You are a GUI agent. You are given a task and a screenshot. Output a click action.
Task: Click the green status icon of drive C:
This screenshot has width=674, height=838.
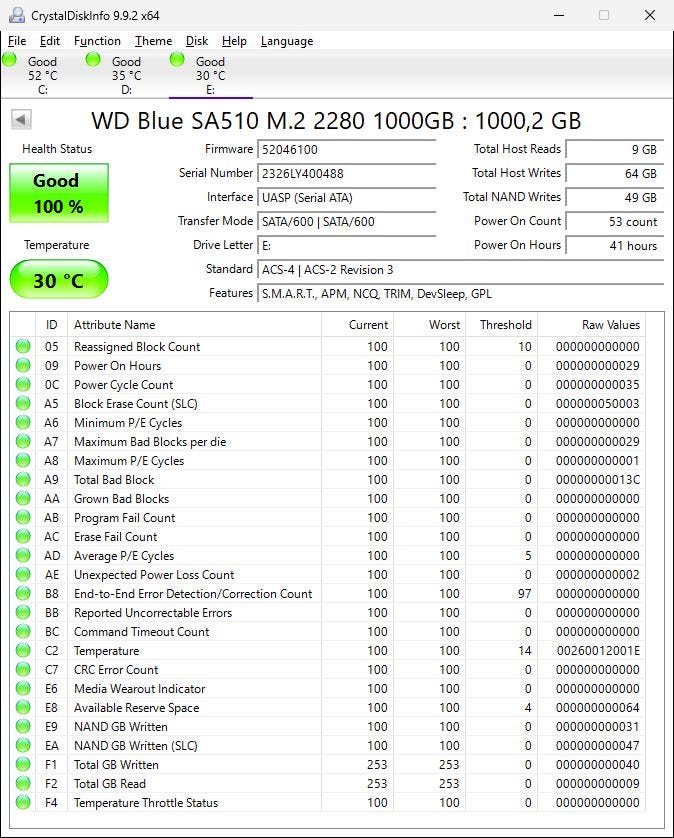pyautogui.click(x=10, y=59)
